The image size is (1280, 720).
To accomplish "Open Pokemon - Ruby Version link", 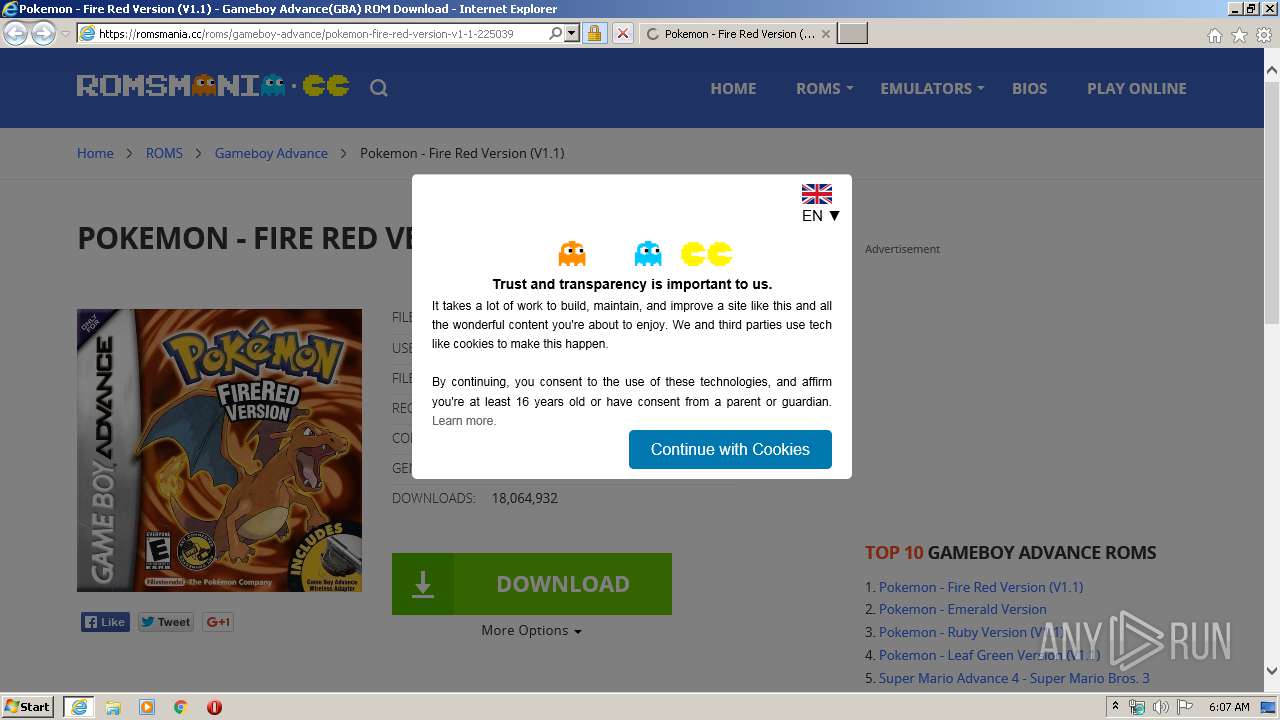I will [x=970, y=632].
